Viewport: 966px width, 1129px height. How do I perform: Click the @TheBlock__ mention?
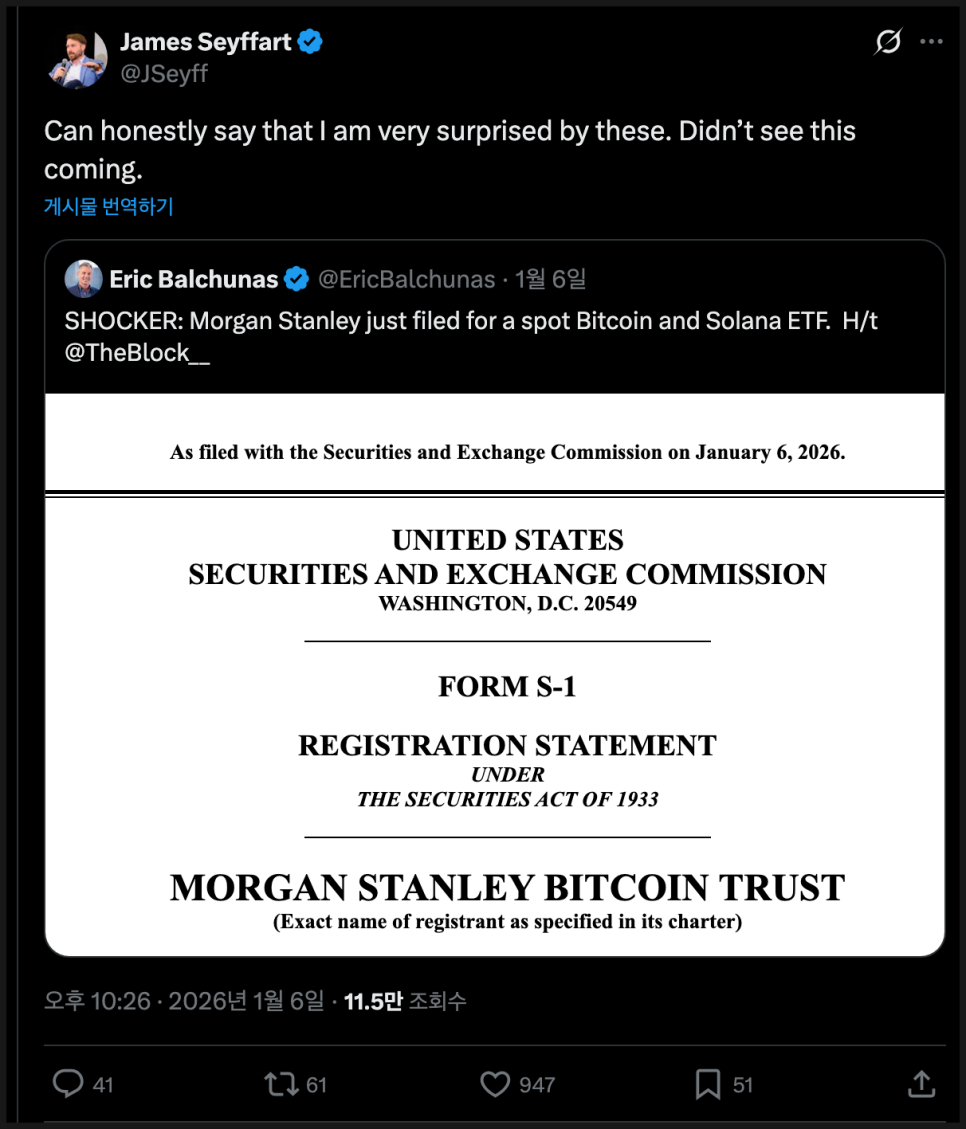[x=137, y=353]
